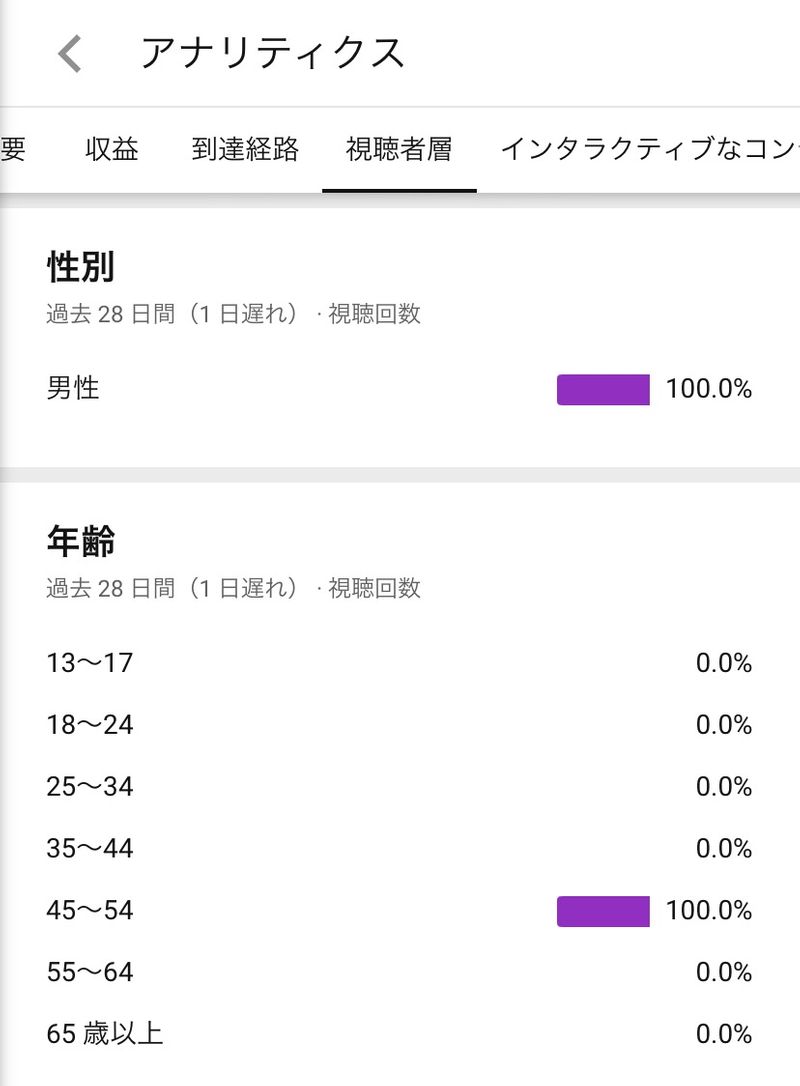Select the 視聴者層 tab

[x=399, y=150]
